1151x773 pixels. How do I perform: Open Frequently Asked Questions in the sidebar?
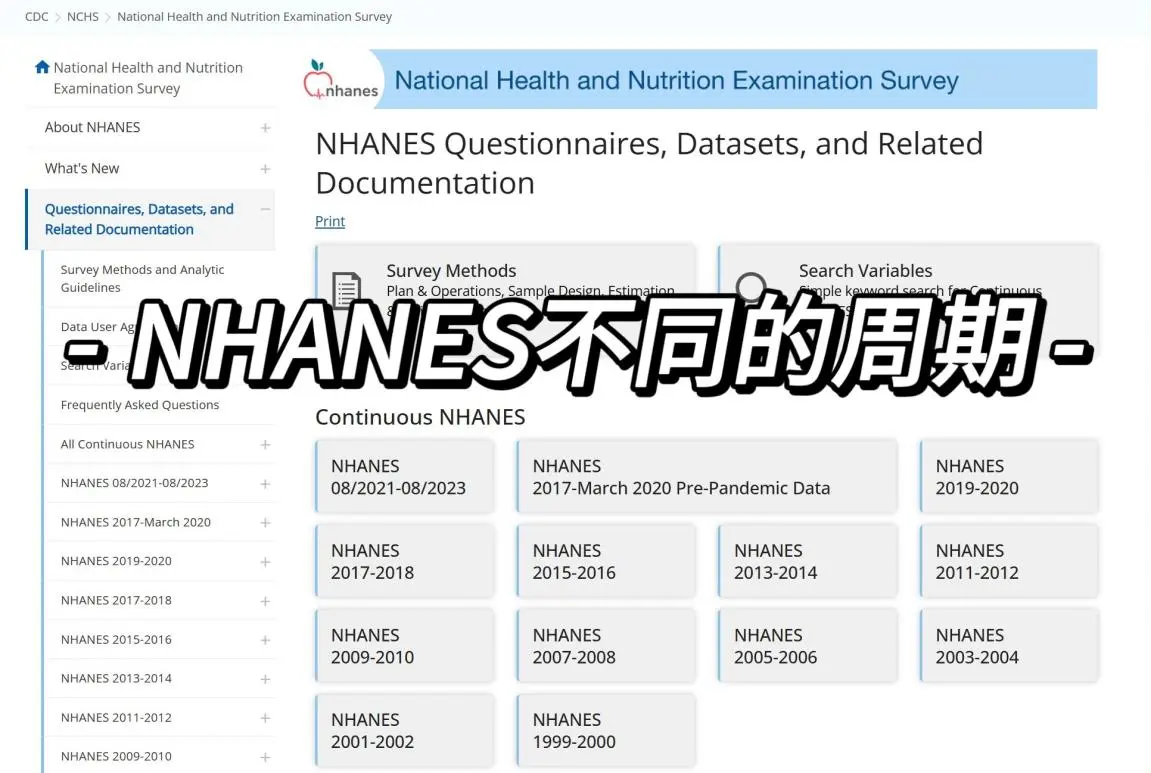click(139, 404)
